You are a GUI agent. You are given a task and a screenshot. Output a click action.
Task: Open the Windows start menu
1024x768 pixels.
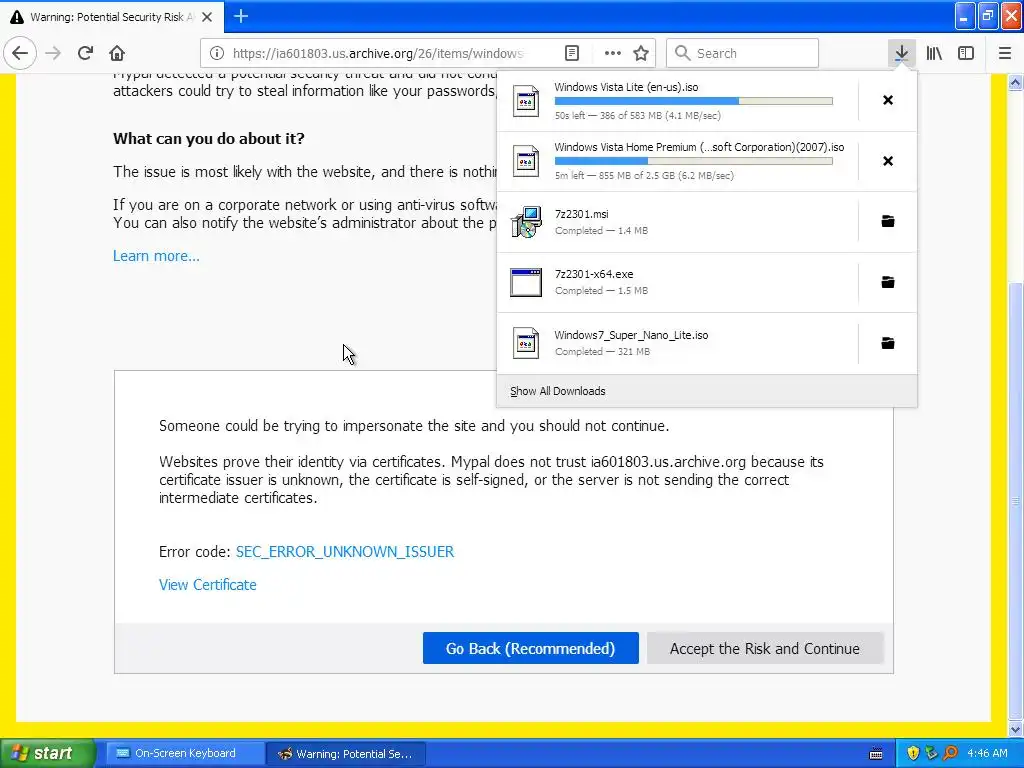(x=48, y=753)
